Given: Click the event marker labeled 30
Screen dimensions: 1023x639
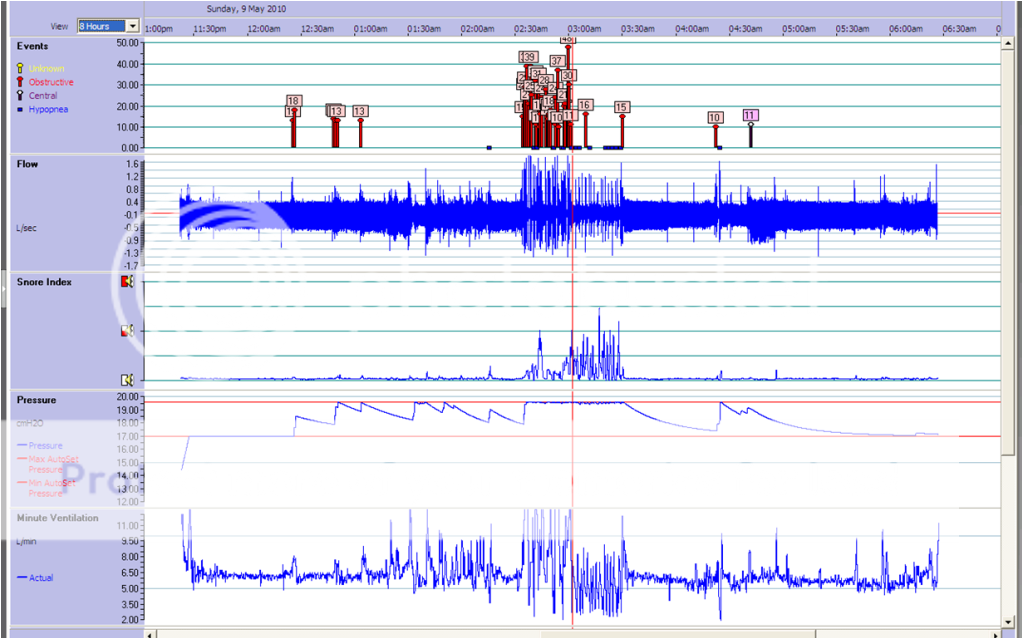Looking at the screenshot, I should (568, 76).
